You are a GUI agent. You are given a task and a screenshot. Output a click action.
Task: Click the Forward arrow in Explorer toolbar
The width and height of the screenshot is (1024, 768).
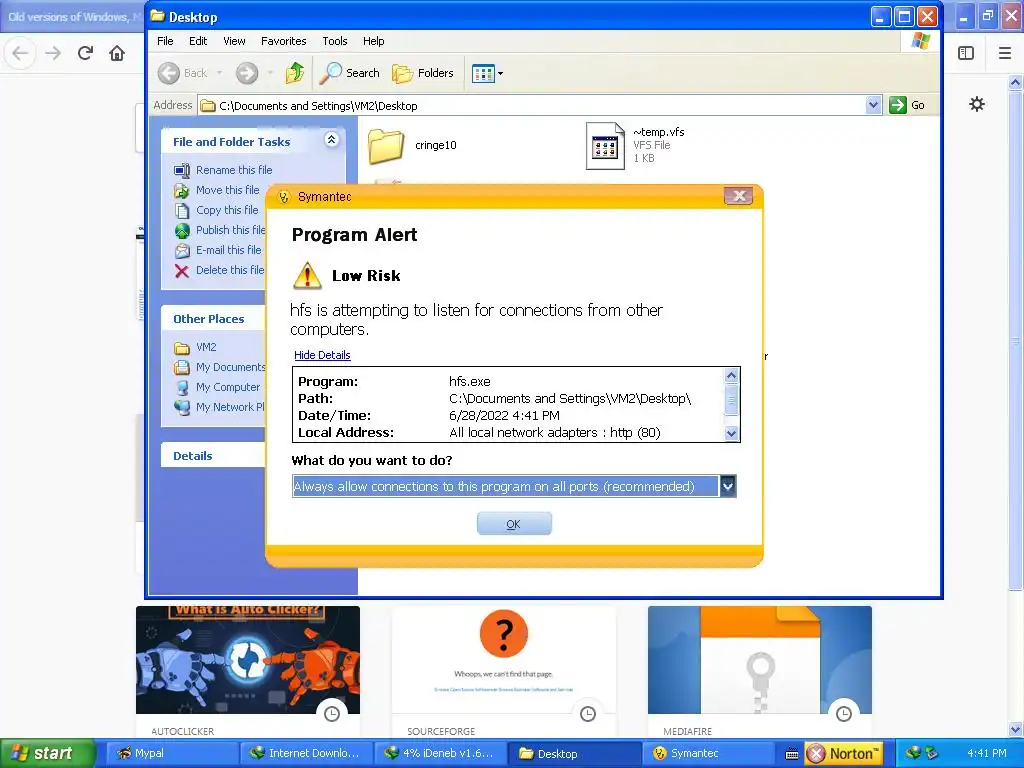pyautogui.click(x=247, y=73)
